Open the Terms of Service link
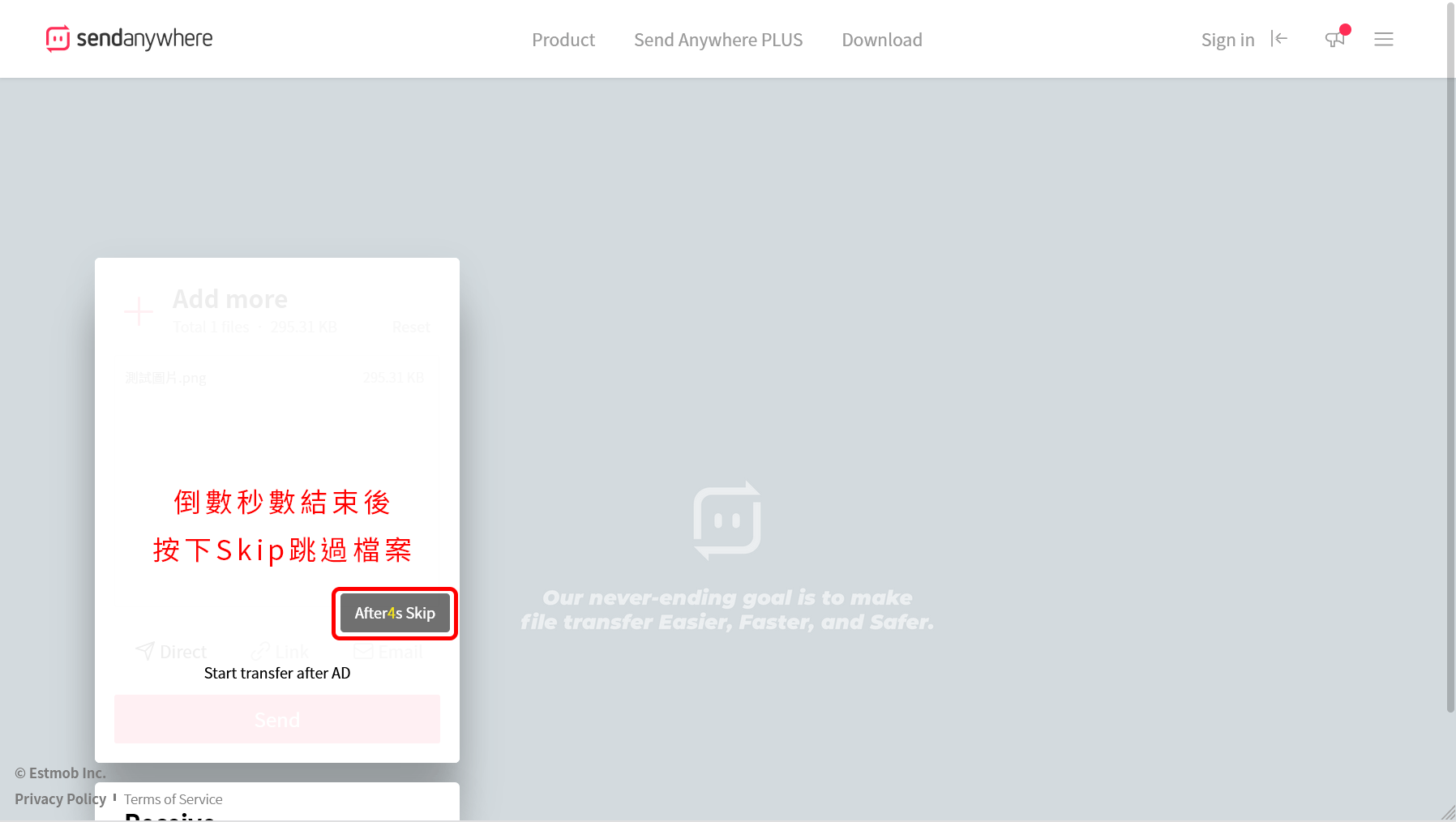Screen dimensions: 1456x822 pyautogui.click(x=173, y=799)
